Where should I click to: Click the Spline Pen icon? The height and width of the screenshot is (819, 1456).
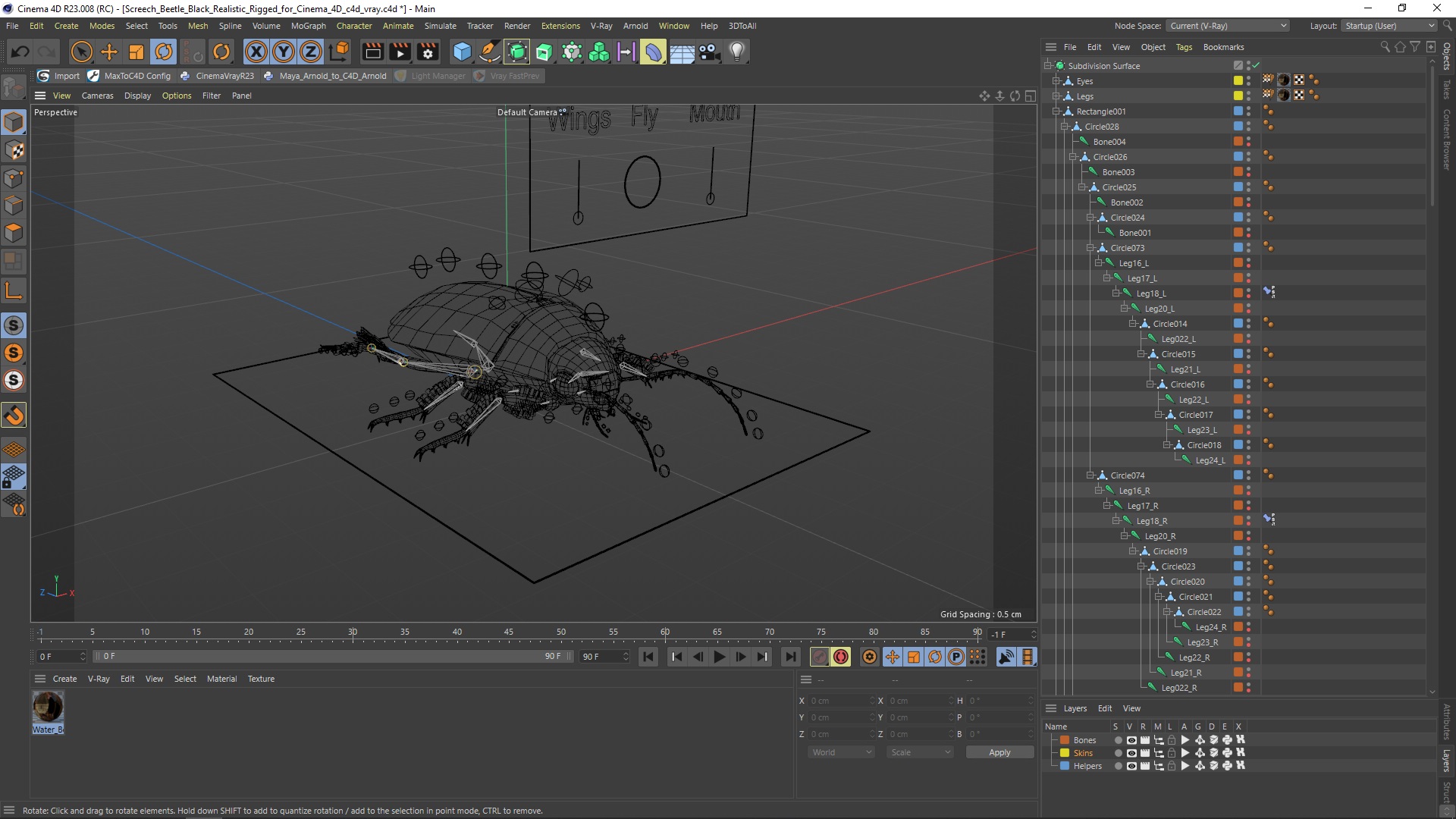point(490,52)
